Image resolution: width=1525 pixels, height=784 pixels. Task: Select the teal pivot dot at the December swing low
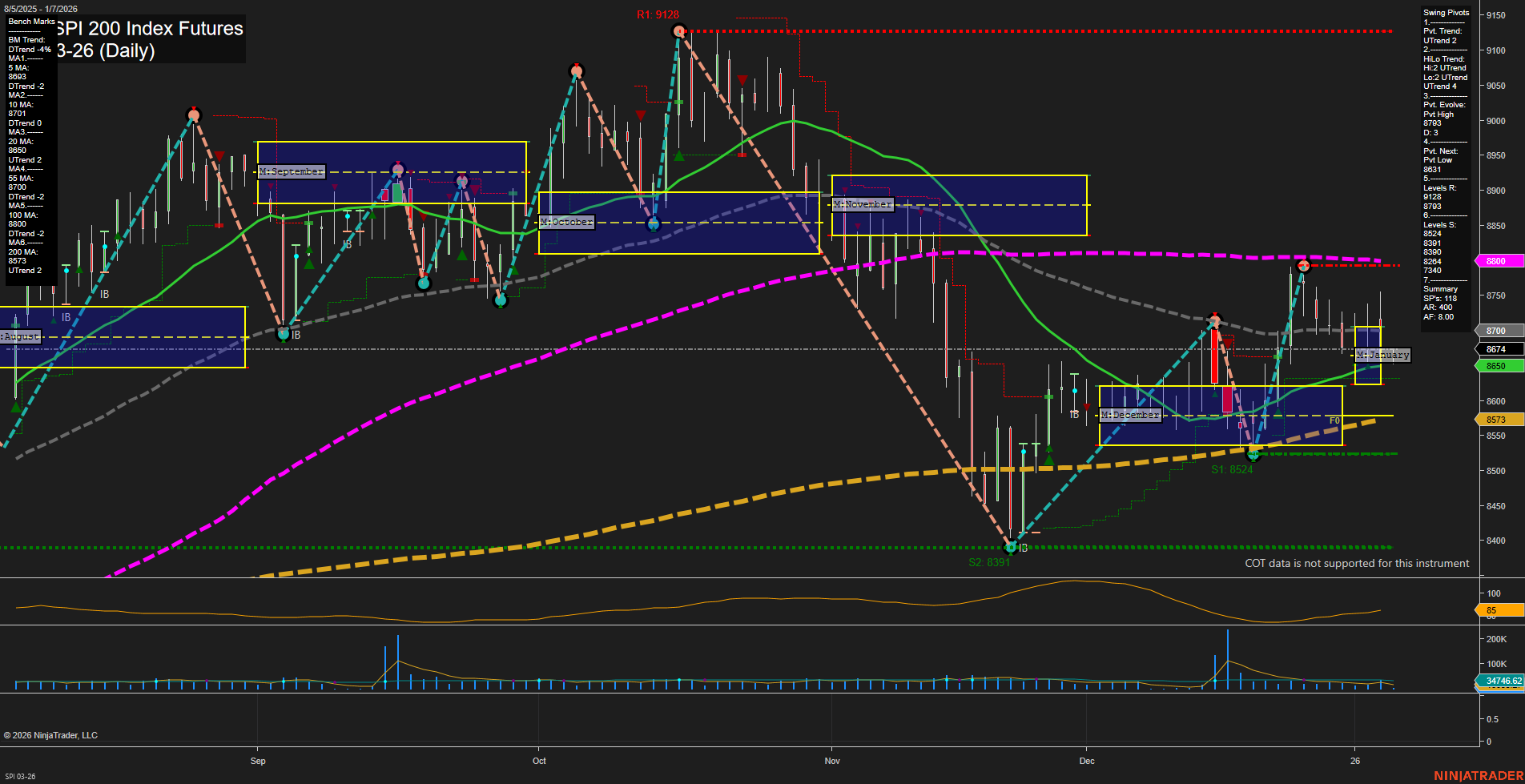point(1253,455)
